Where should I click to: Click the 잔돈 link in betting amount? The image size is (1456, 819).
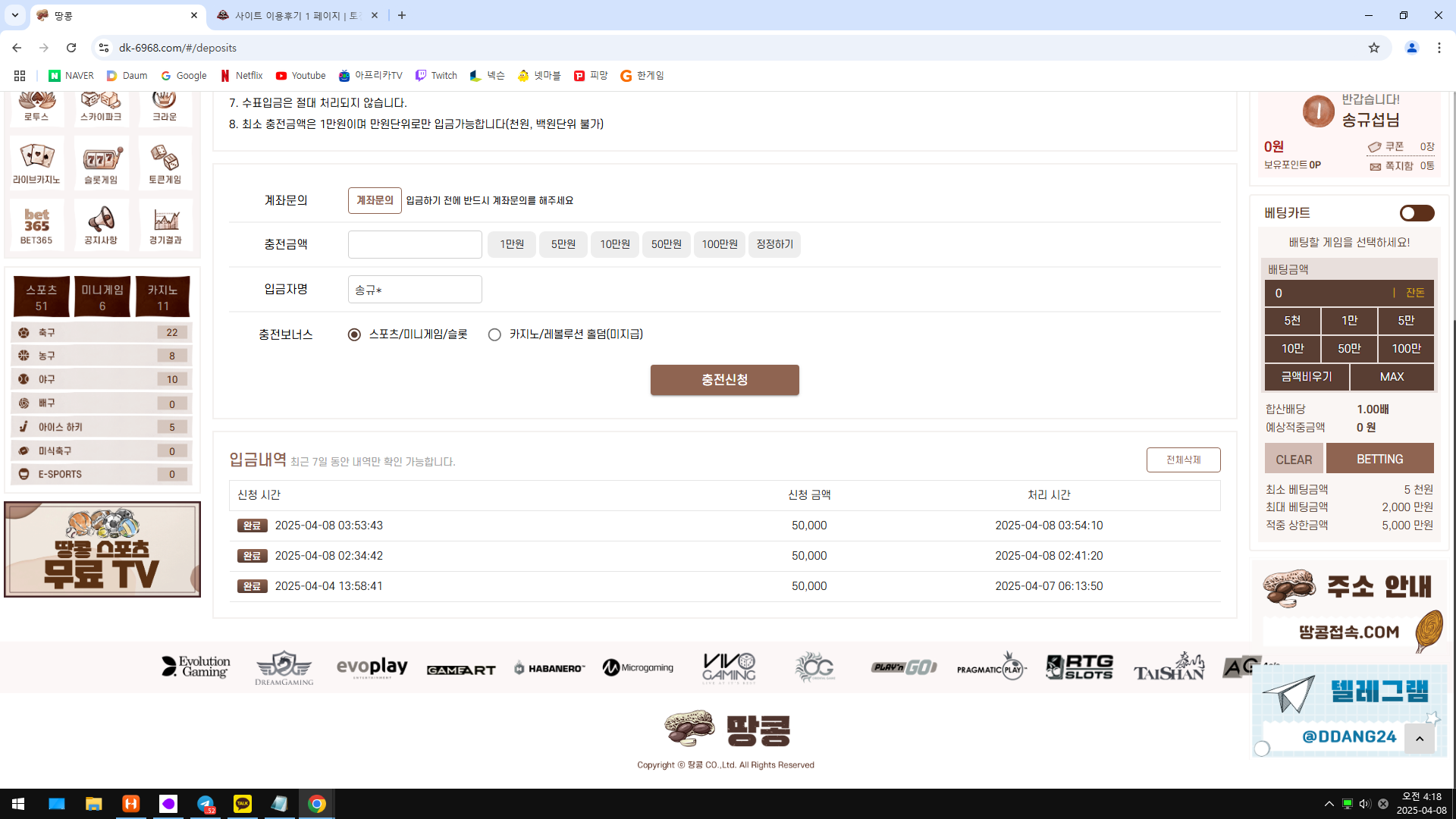click(1415, 293)
